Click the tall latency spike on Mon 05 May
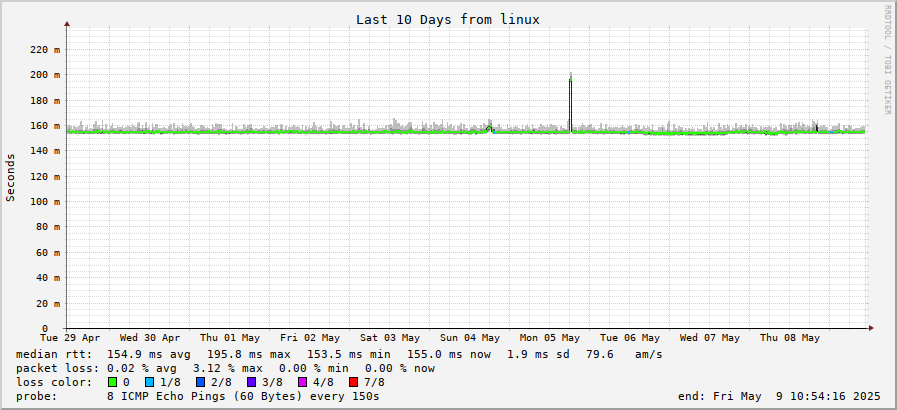 point(570,103)
